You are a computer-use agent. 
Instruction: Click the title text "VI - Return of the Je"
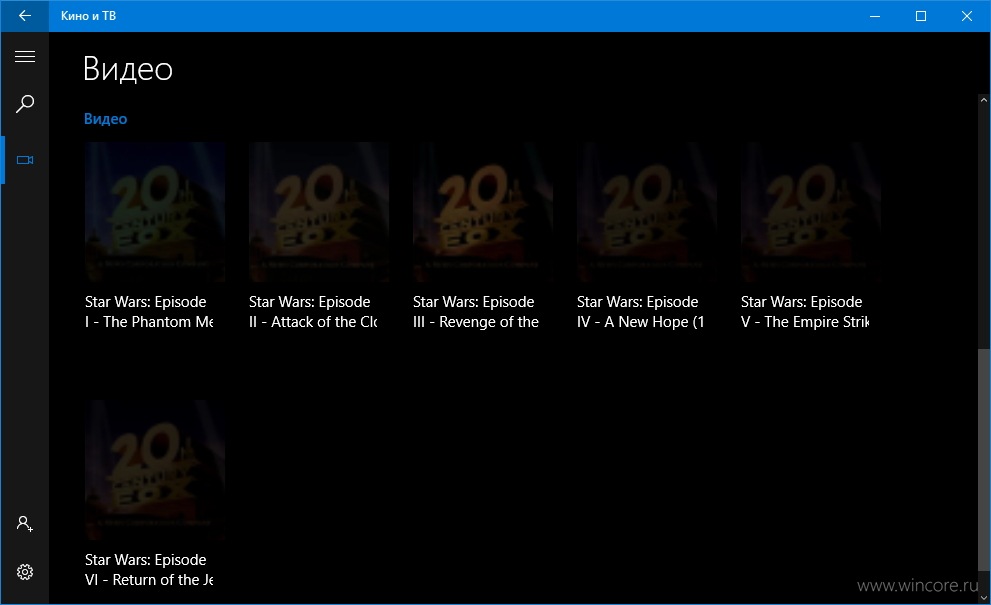pos(149,580)
